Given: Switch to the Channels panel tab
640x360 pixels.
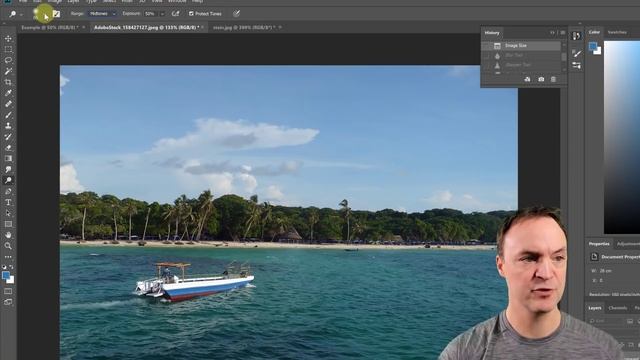Looking at the screenshot, I should click(x=618, y=308).
